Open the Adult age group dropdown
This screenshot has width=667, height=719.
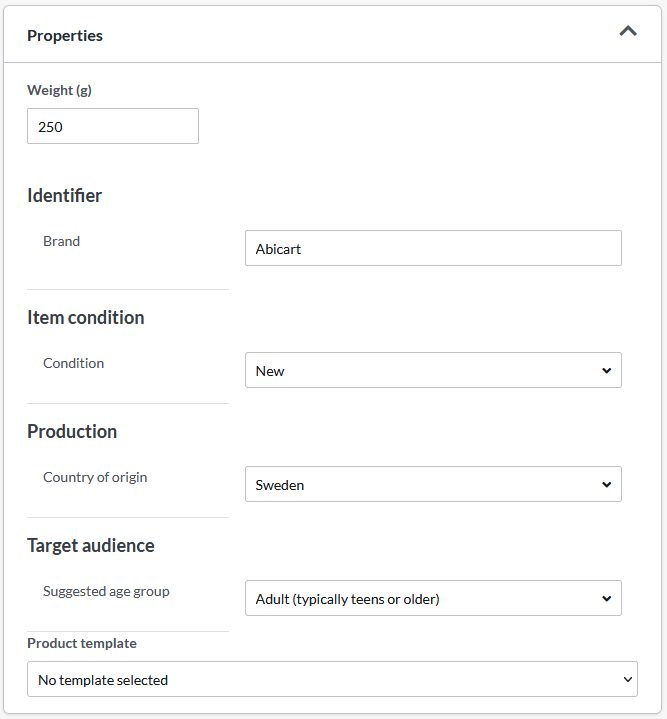(x=433, y=598)
